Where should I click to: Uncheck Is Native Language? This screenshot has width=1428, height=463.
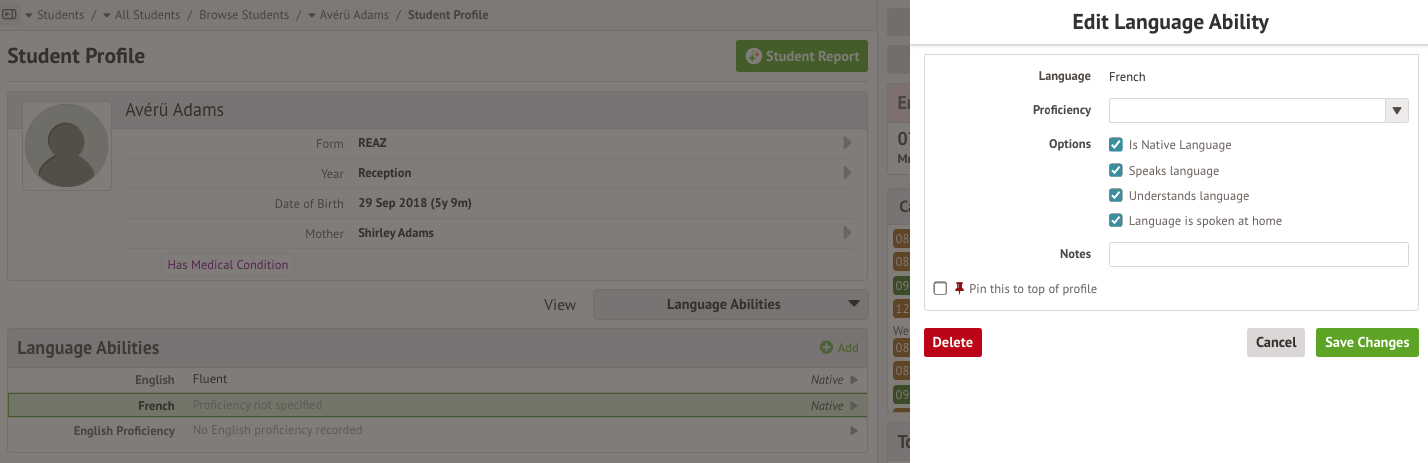1116,145
